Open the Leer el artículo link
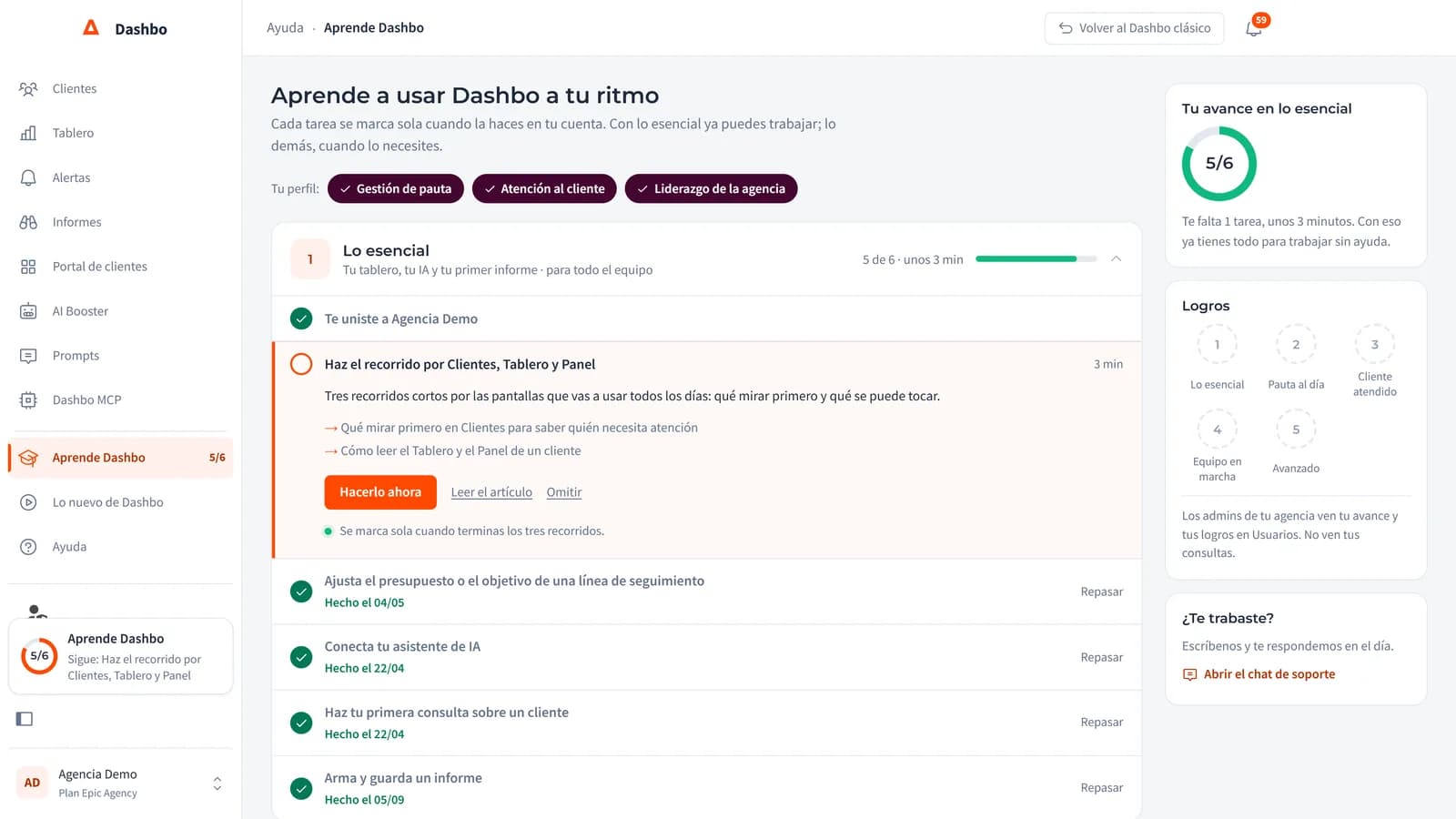1456x819 pixels. pyautogui.click(x=491, y=492)
